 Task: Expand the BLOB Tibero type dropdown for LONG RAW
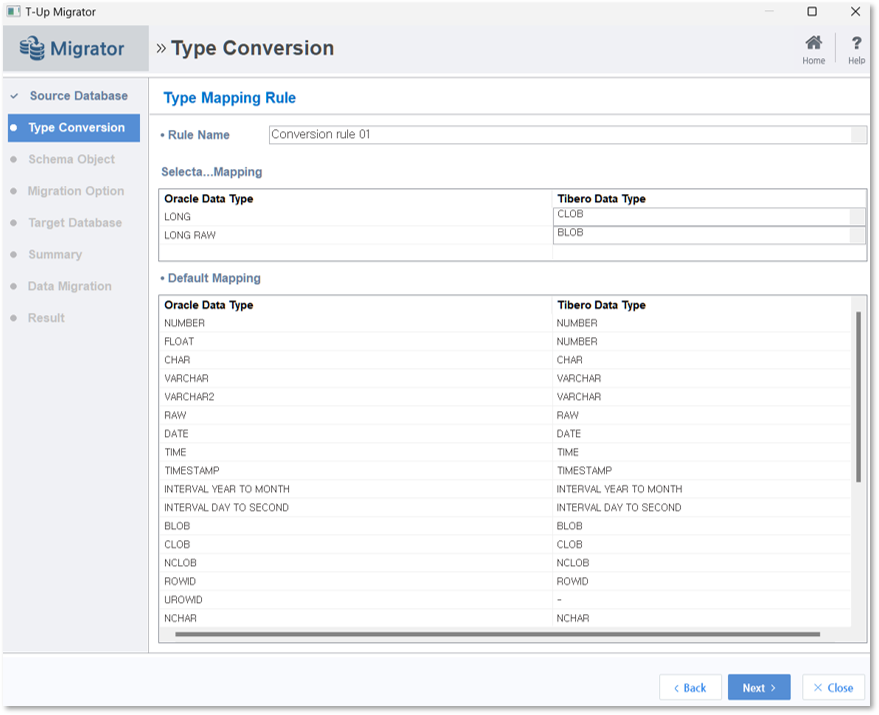pos(857,235)
